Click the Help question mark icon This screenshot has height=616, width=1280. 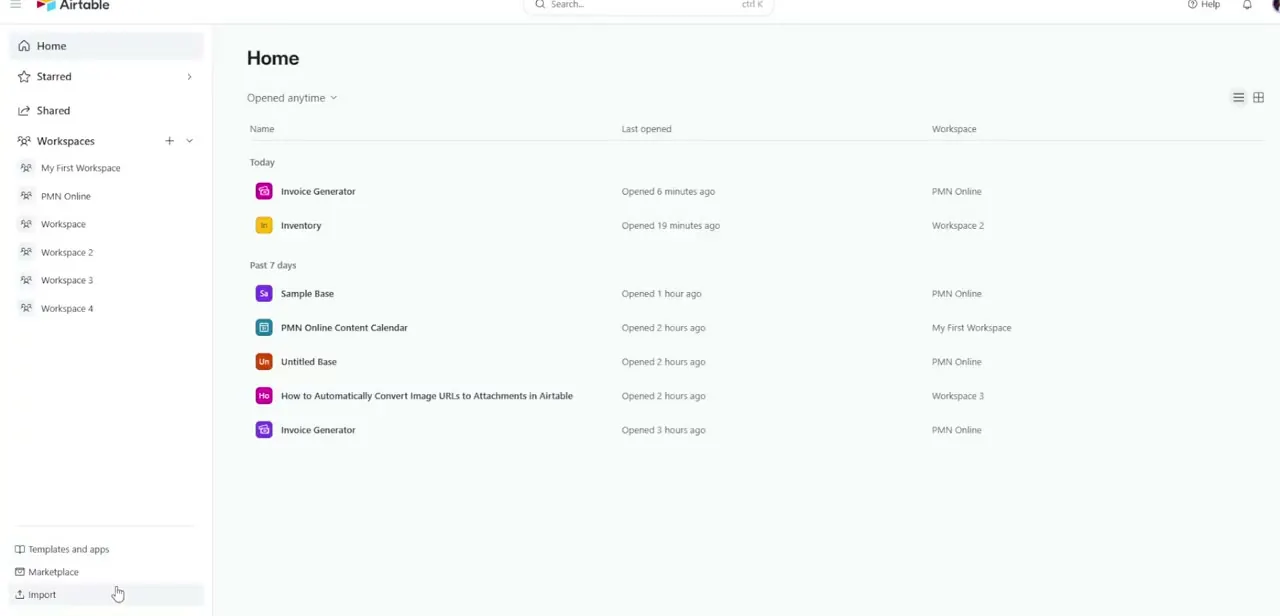(x=1192, y=5)
